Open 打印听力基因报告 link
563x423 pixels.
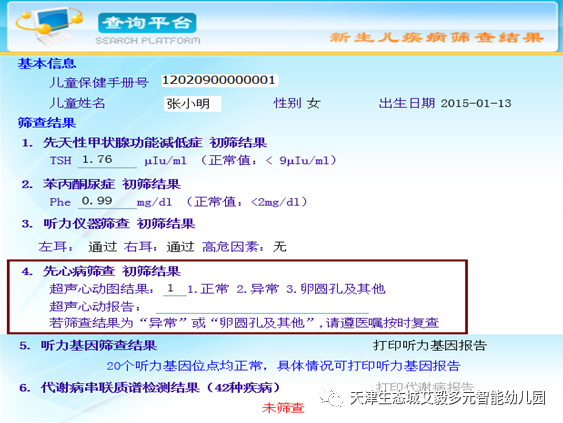click(430, 345)
